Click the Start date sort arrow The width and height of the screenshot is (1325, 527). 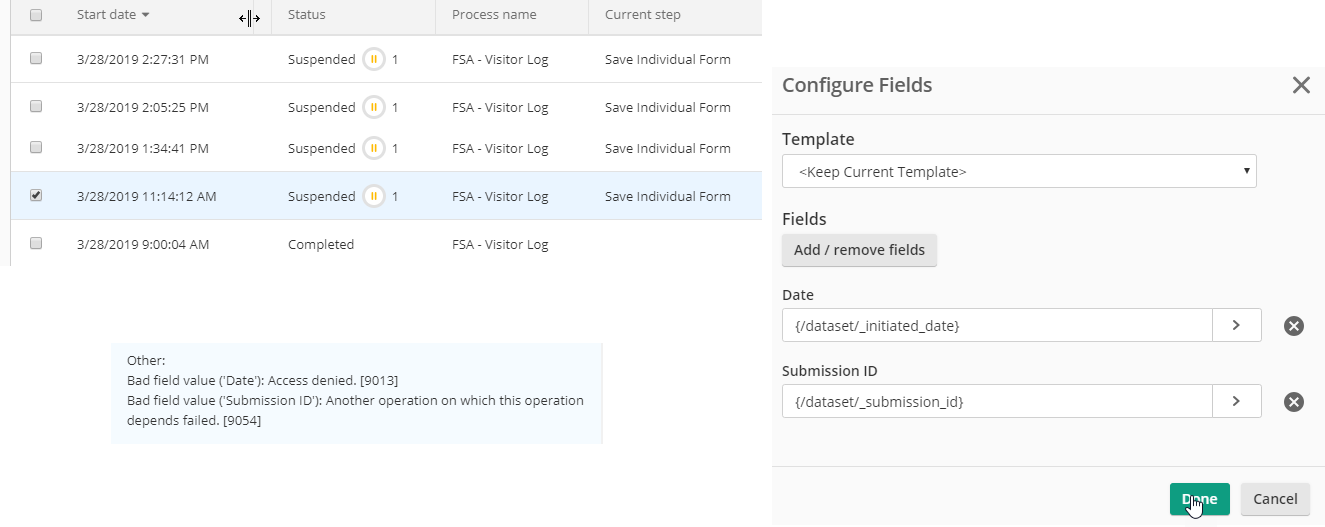(146, 16)
